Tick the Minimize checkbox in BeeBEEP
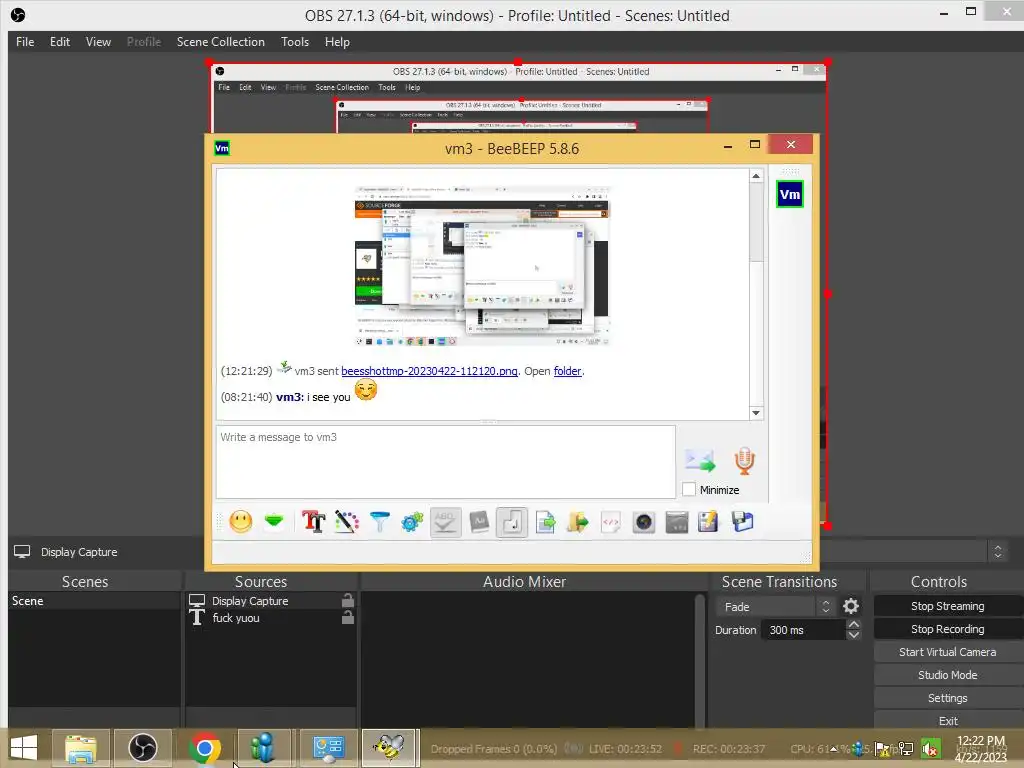Screen dimensions: 1024x768 (x=688, y=489)
